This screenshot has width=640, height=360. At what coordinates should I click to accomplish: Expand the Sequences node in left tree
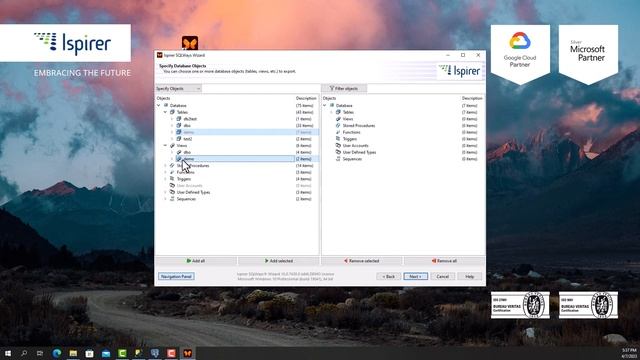pyautogui.click(x=165, y=199)
